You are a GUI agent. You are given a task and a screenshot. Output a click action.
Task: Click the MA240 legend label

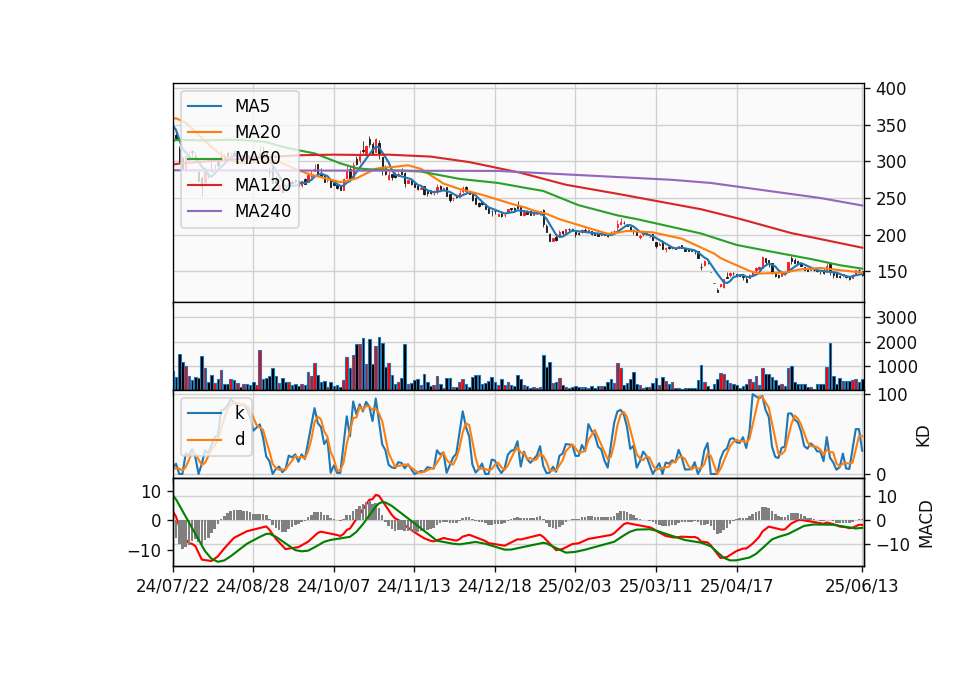click(263, 211)
